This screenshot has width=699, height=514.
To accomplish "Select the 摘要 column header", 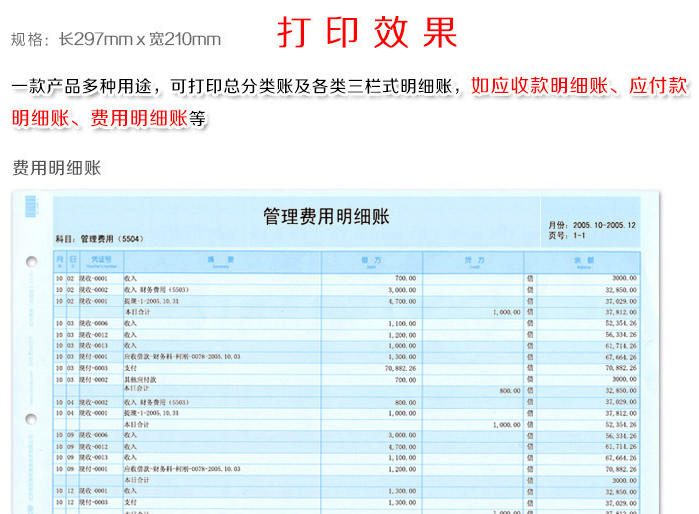I will point(220,261).
